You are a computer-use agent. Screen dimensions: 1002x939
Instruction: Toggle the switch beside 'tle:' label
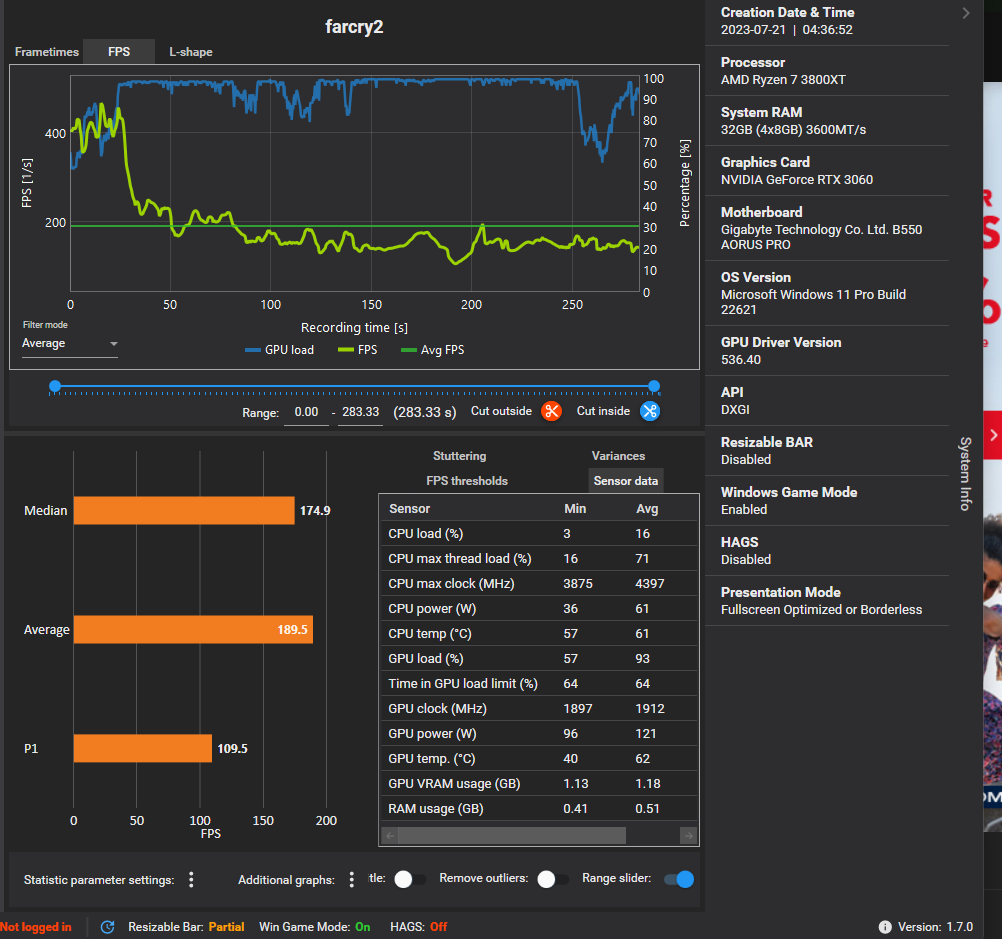pos(410,879)
